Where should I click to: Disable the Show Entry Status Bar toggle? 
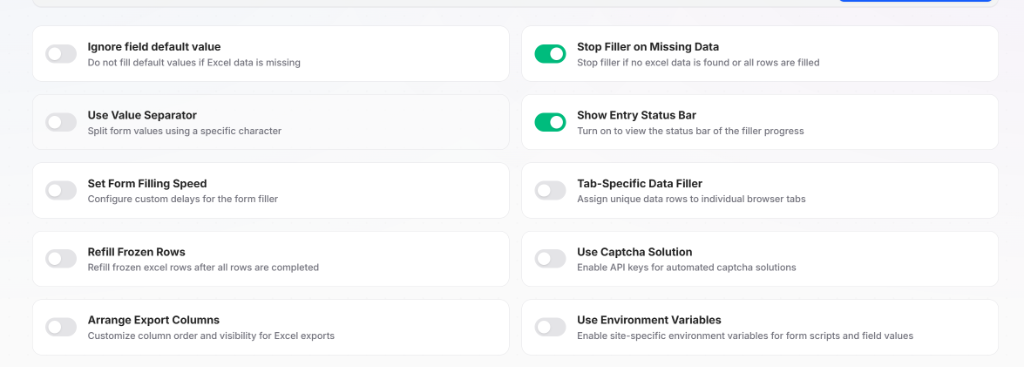[551, 122]
